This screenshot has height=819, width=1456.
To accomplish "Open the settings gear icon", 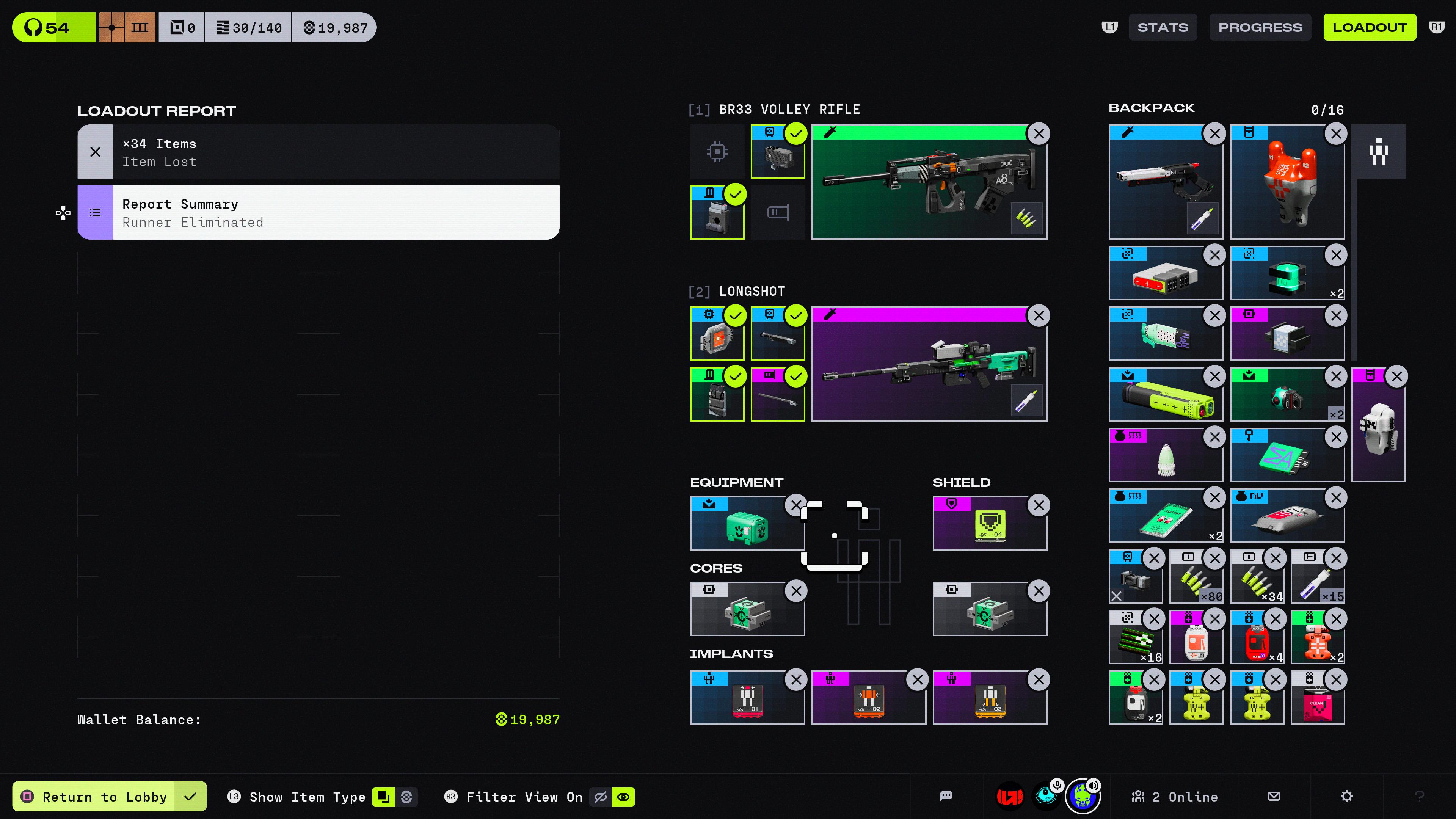I will [1346, 796].
